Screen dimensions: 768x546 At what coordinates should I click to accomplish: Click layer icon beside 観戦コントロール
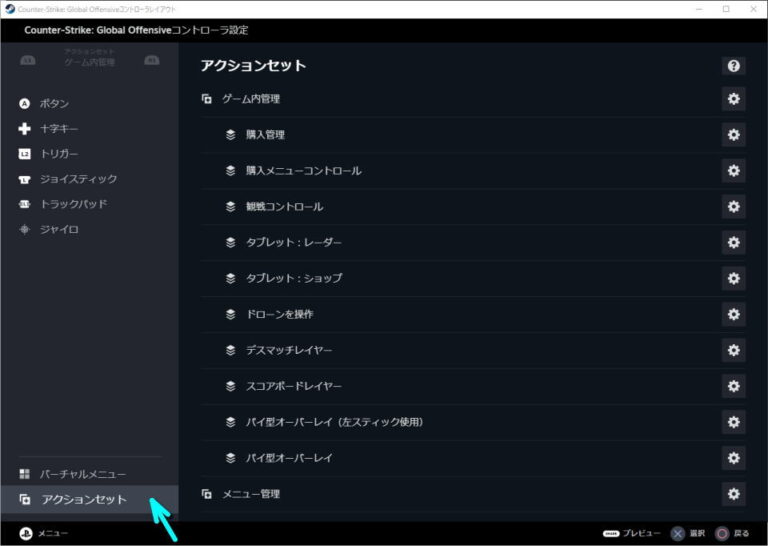pos(231,206)
